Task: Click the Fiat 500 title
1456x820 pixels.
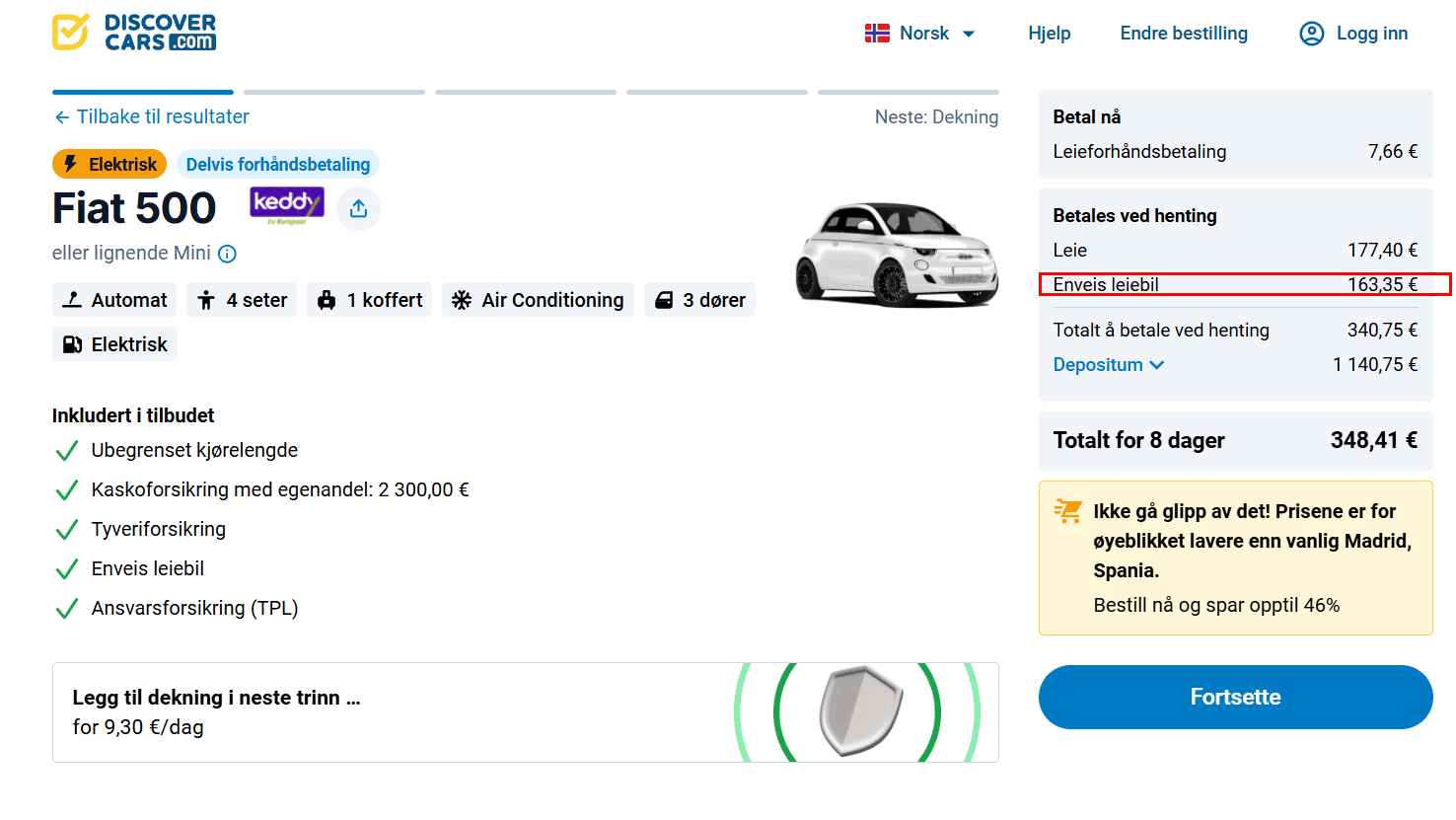Action: coord(134,208)
